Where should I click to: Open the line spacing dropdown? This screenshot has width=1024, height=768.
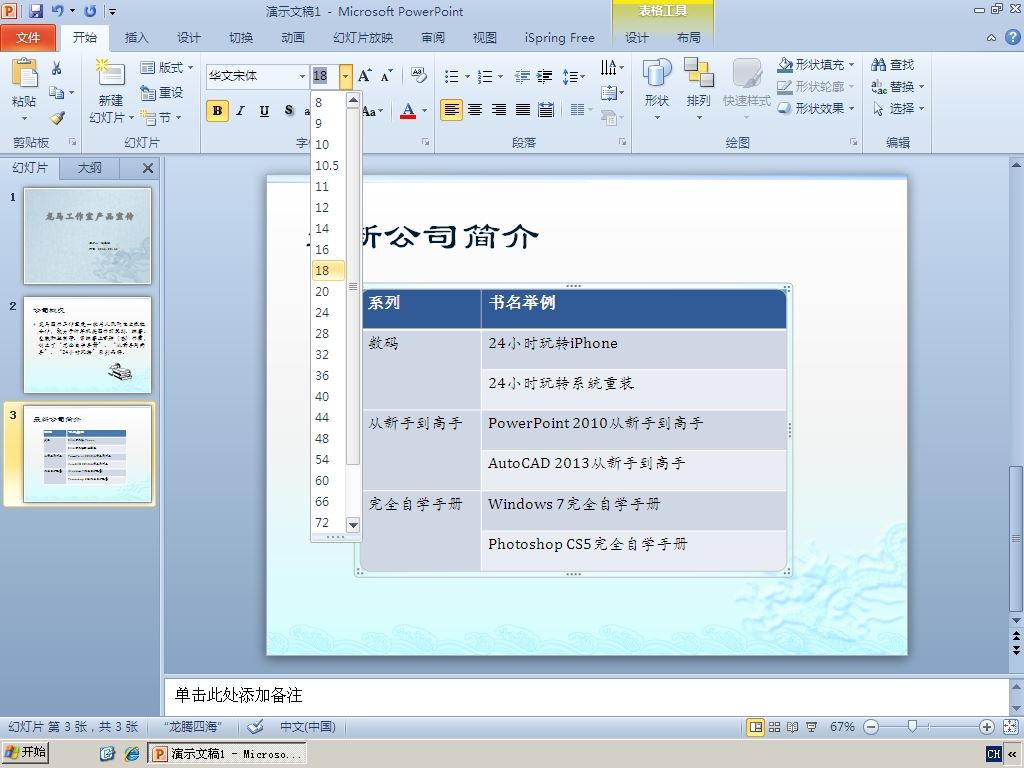coord(573,77)
